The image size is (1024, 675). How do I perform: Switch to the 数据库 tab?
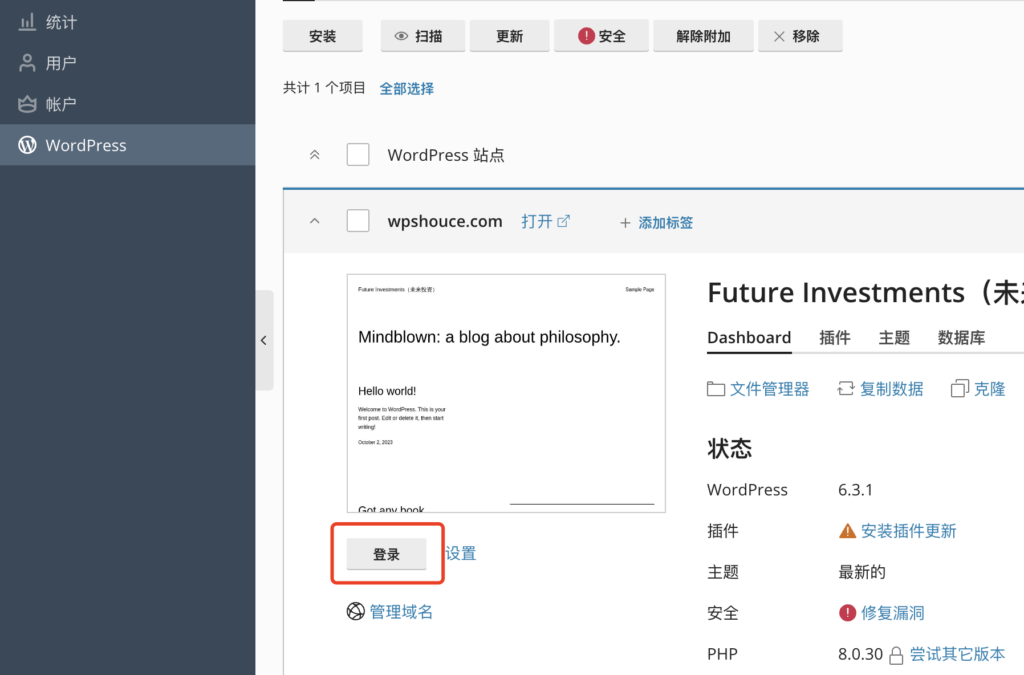(961, 338)
